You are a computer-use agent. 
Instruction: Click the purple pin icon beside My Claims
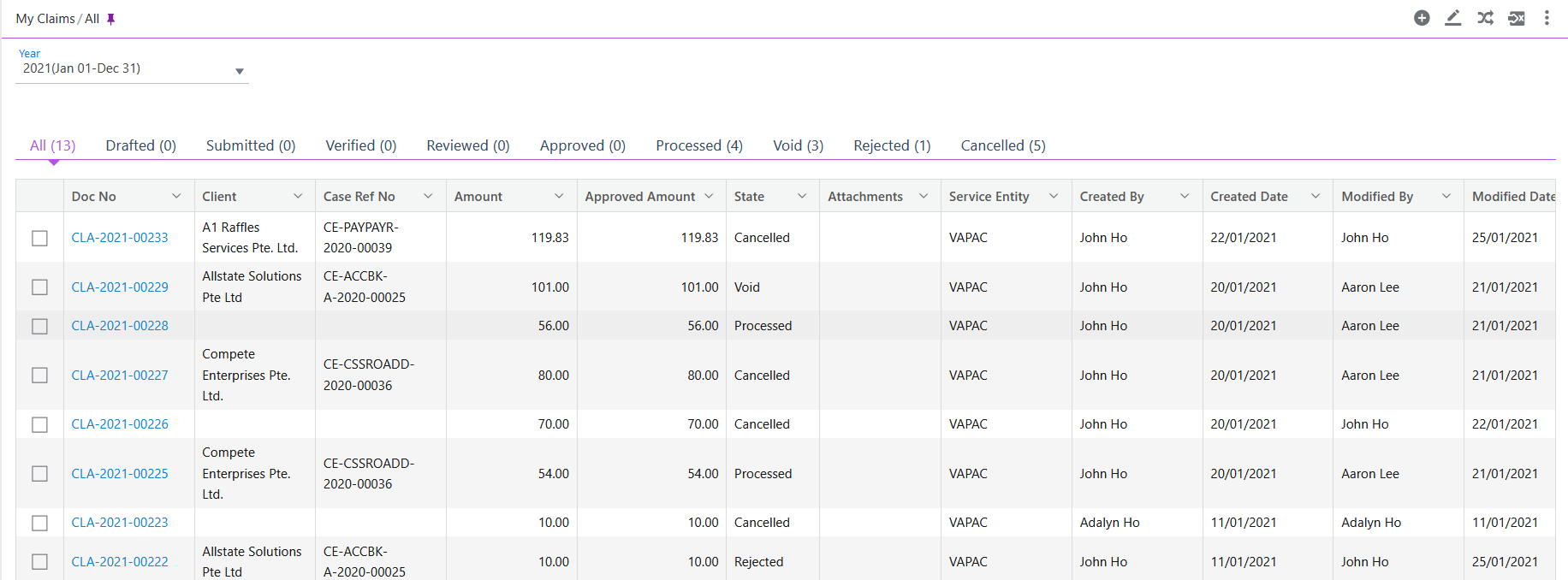(x=110, y=19)
